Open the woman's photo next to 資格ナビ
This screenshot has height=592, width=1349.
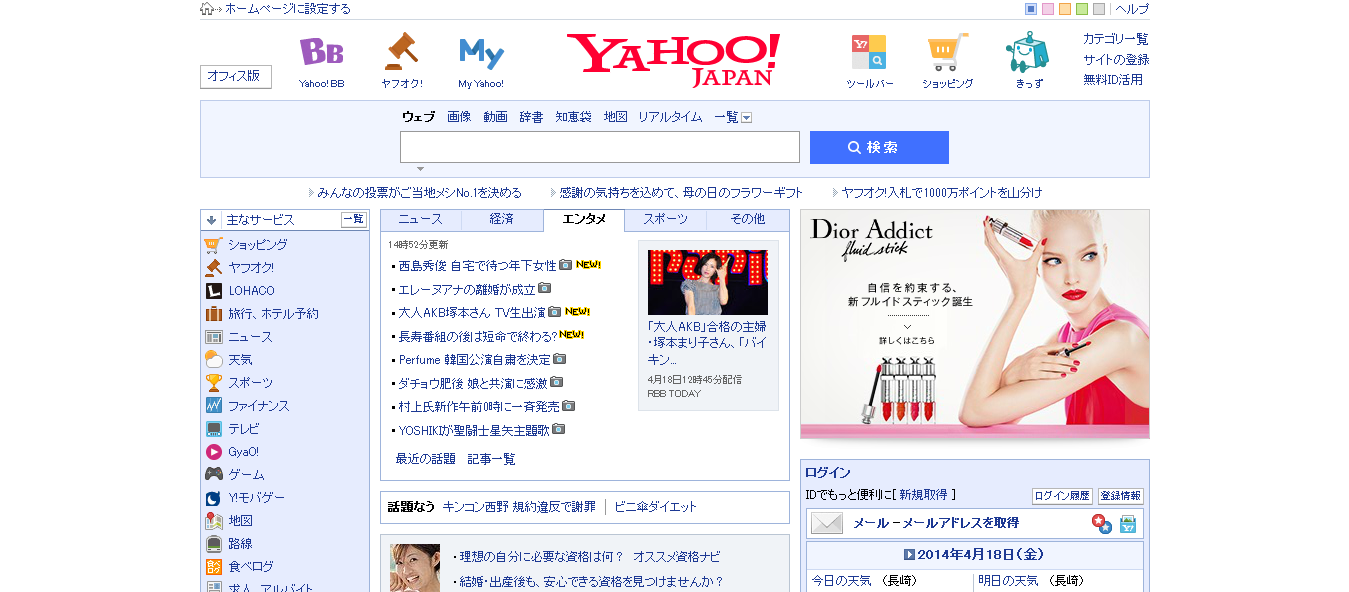(x=415, y=568)
